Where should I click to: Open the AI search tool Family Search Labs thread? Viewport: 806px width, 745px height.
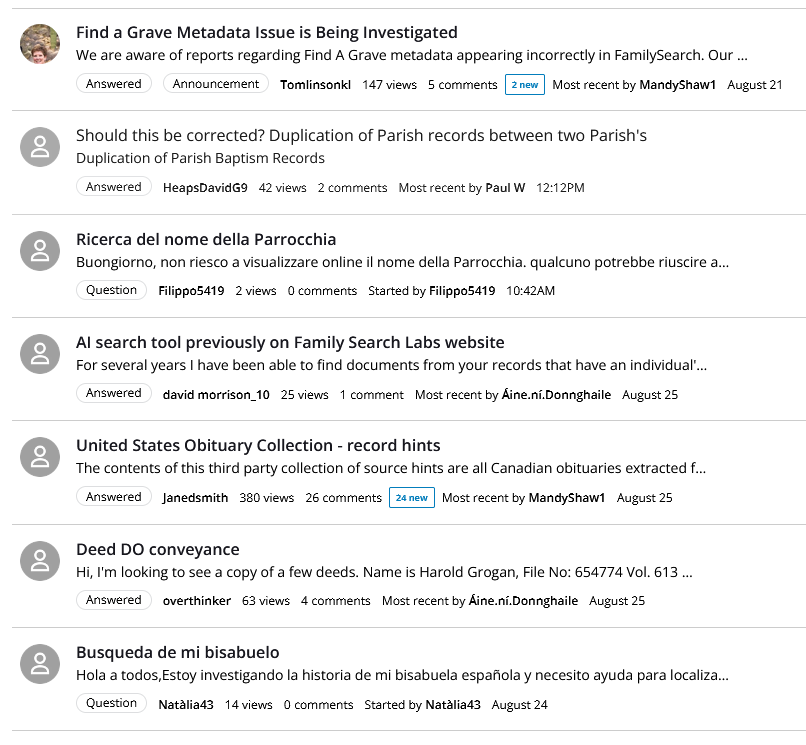[290, 342]
